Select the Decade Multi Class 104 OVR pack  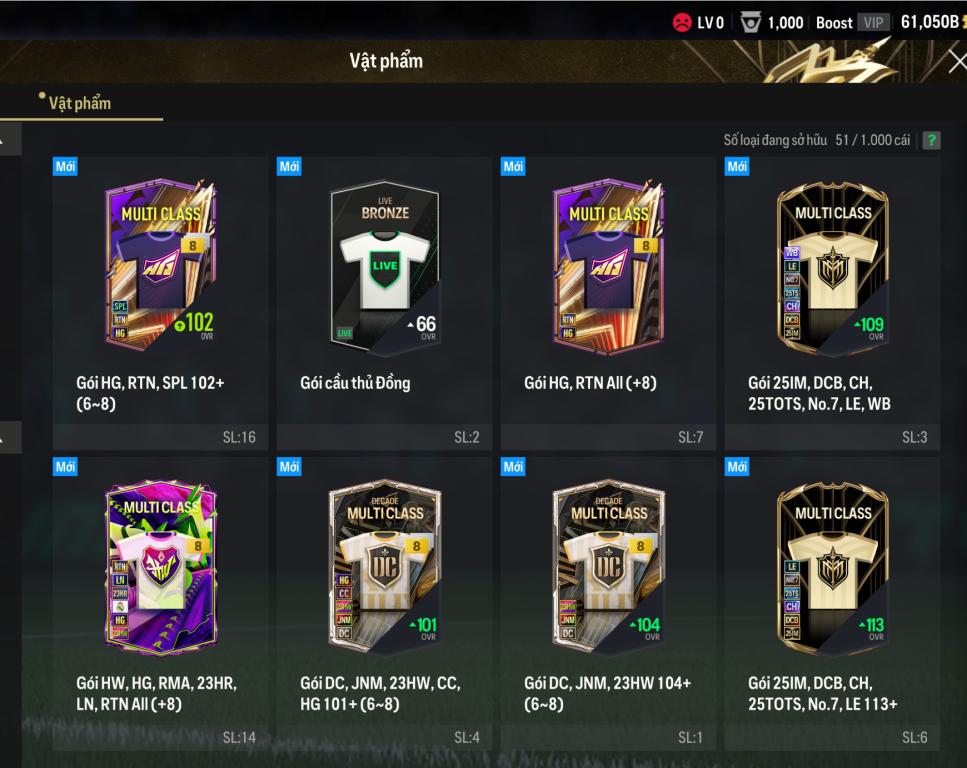coord(609,568)
